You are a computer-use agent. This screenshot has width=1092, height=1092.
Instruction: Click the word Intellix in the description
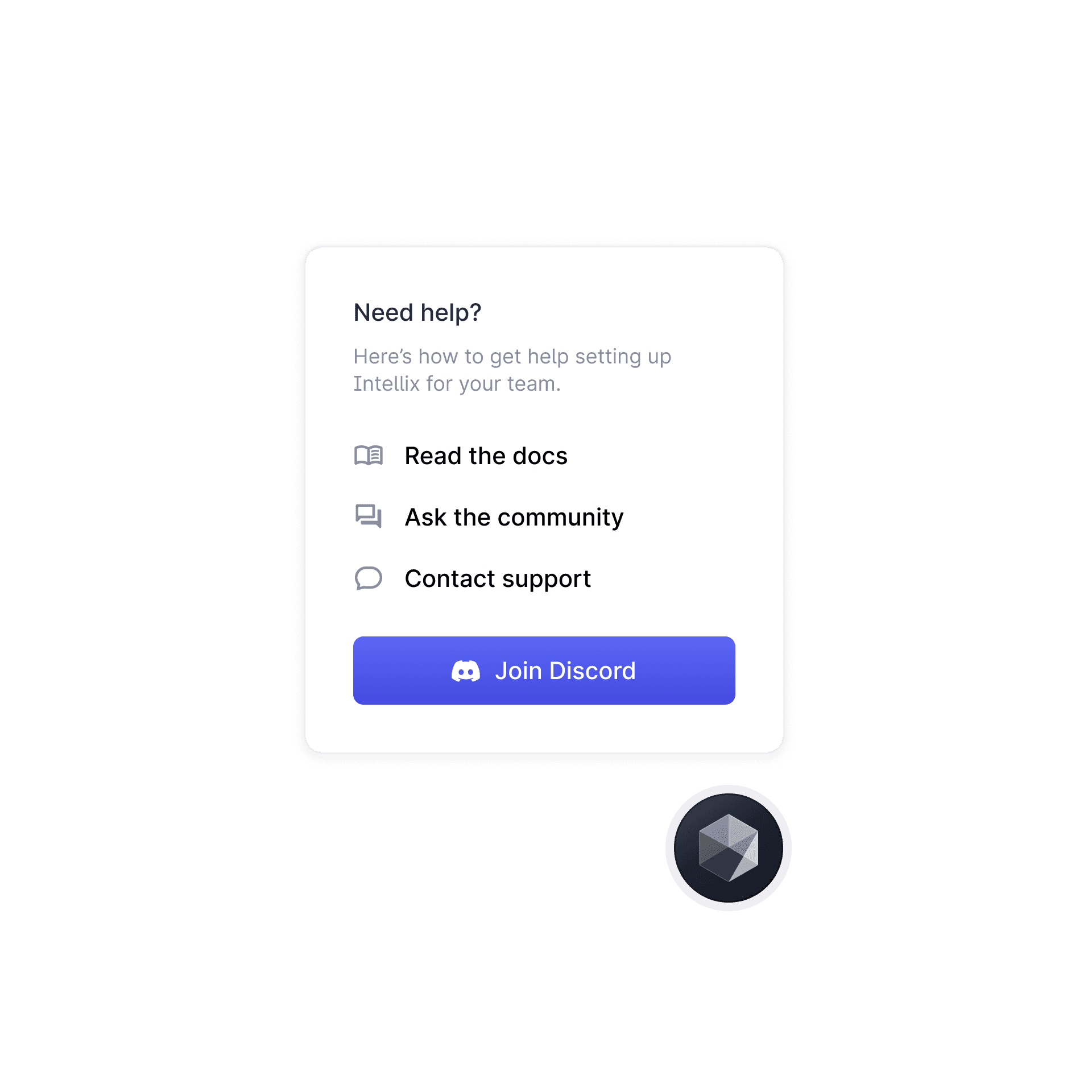tap(387, 384)
